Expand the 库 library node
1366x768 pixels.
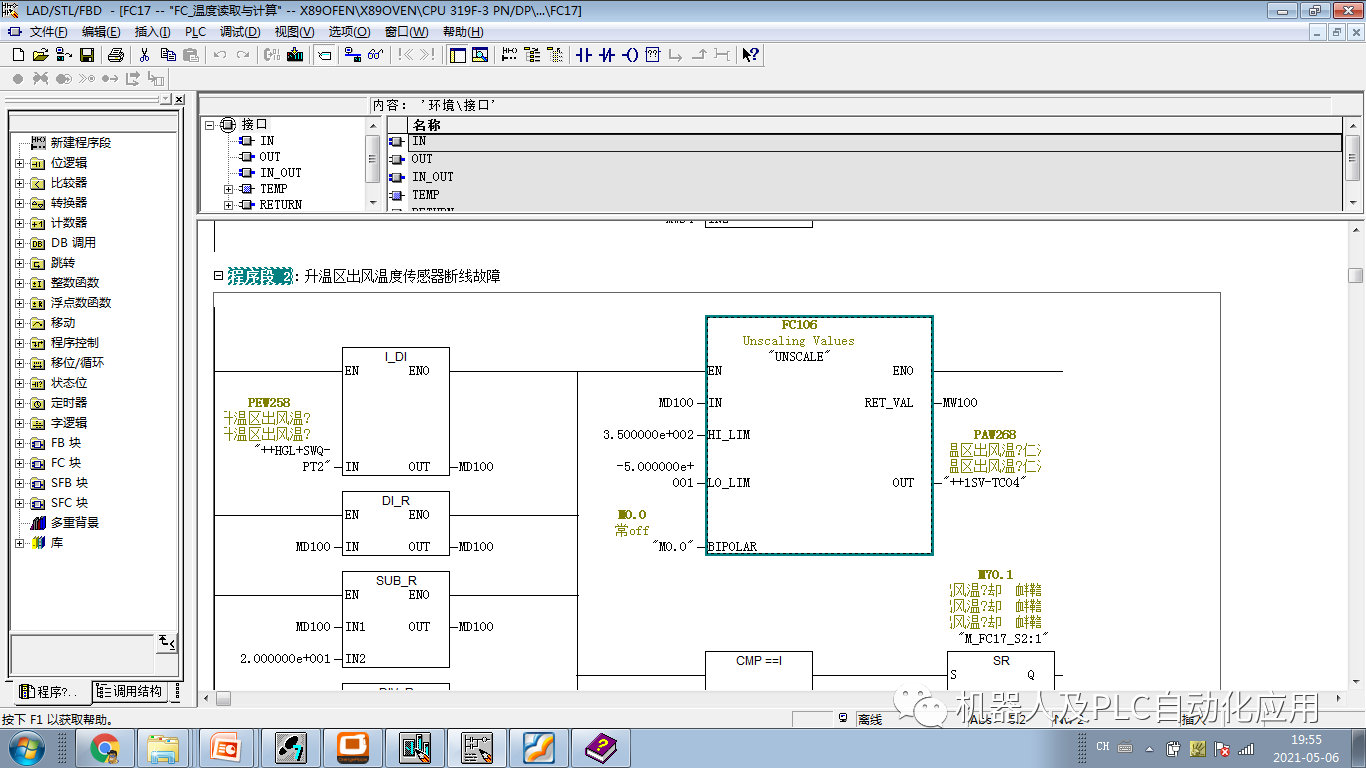pyautogui.click(x=20, y=543)
